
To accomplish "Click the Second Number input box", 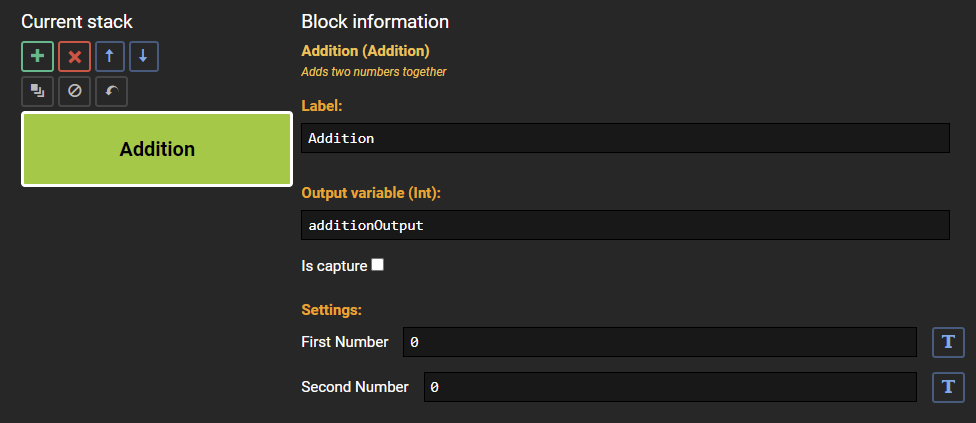I will pyautogui.click(x=670, y=387).
